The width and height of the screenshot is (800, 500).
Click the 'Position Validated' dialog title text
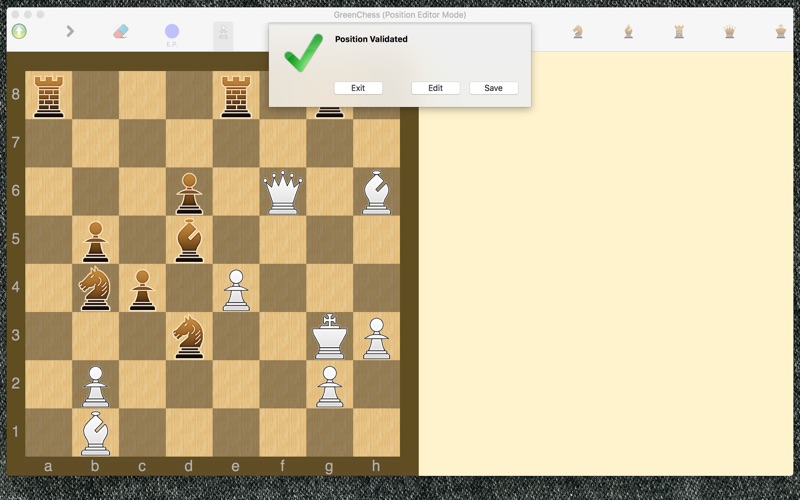click(x=371, y=39)
